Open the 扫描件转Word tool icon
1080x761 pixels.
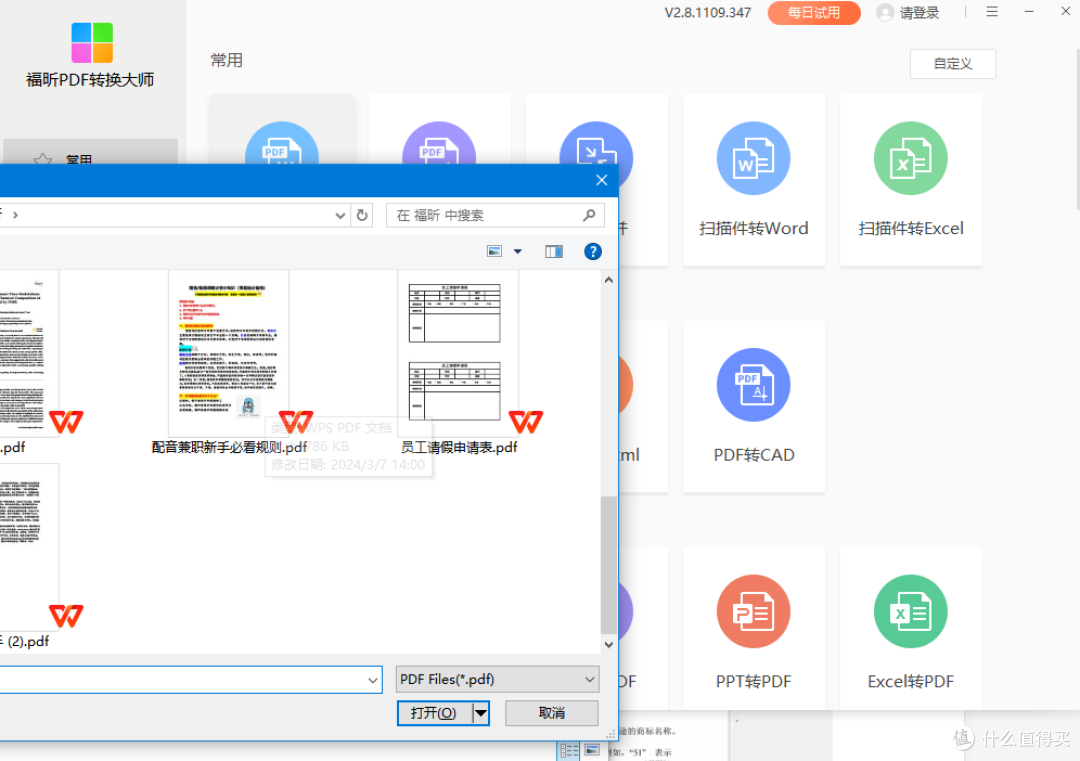[753, 158]
